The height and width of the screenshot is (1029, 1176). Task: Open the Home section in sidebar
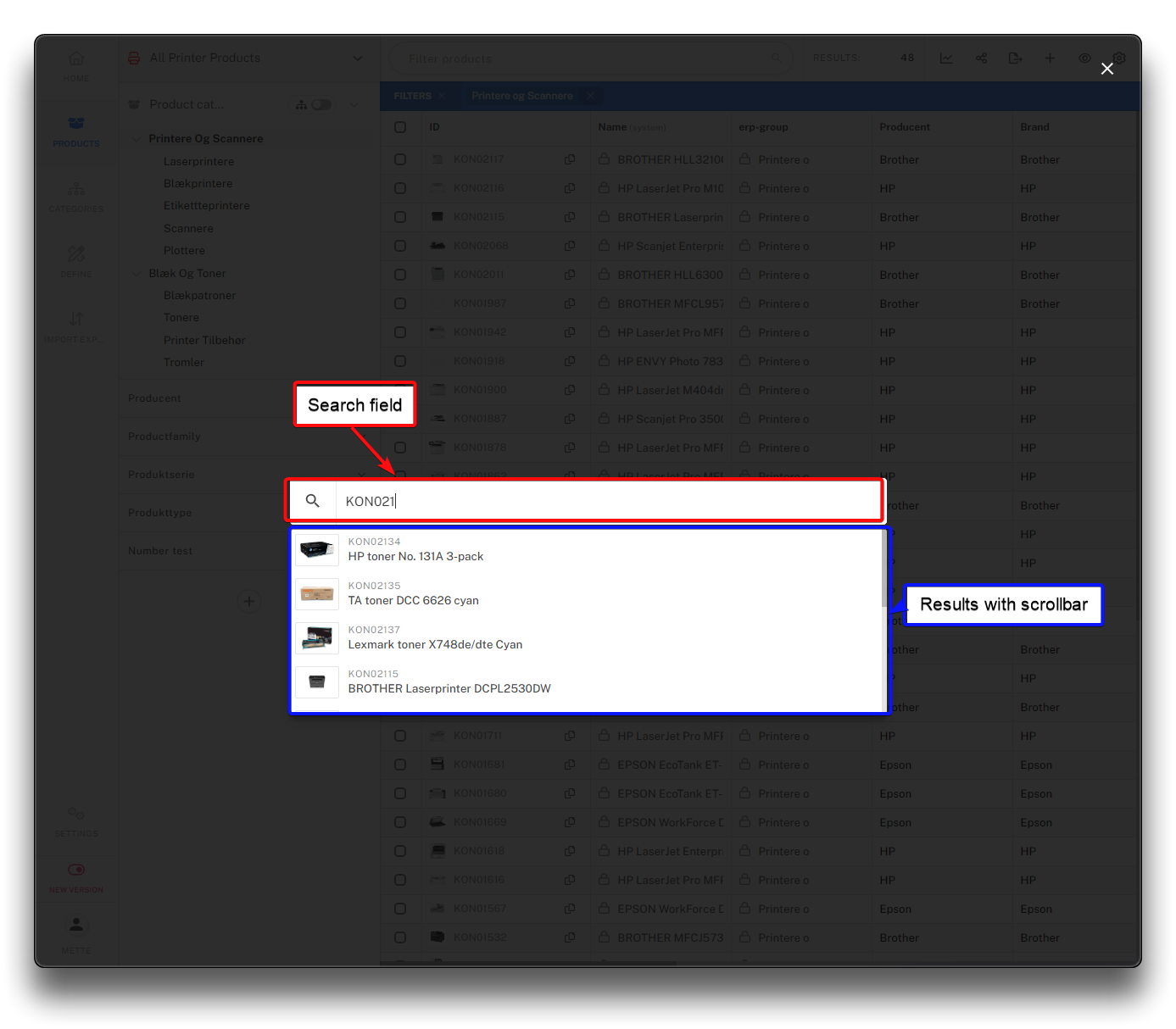pos(76,64)
